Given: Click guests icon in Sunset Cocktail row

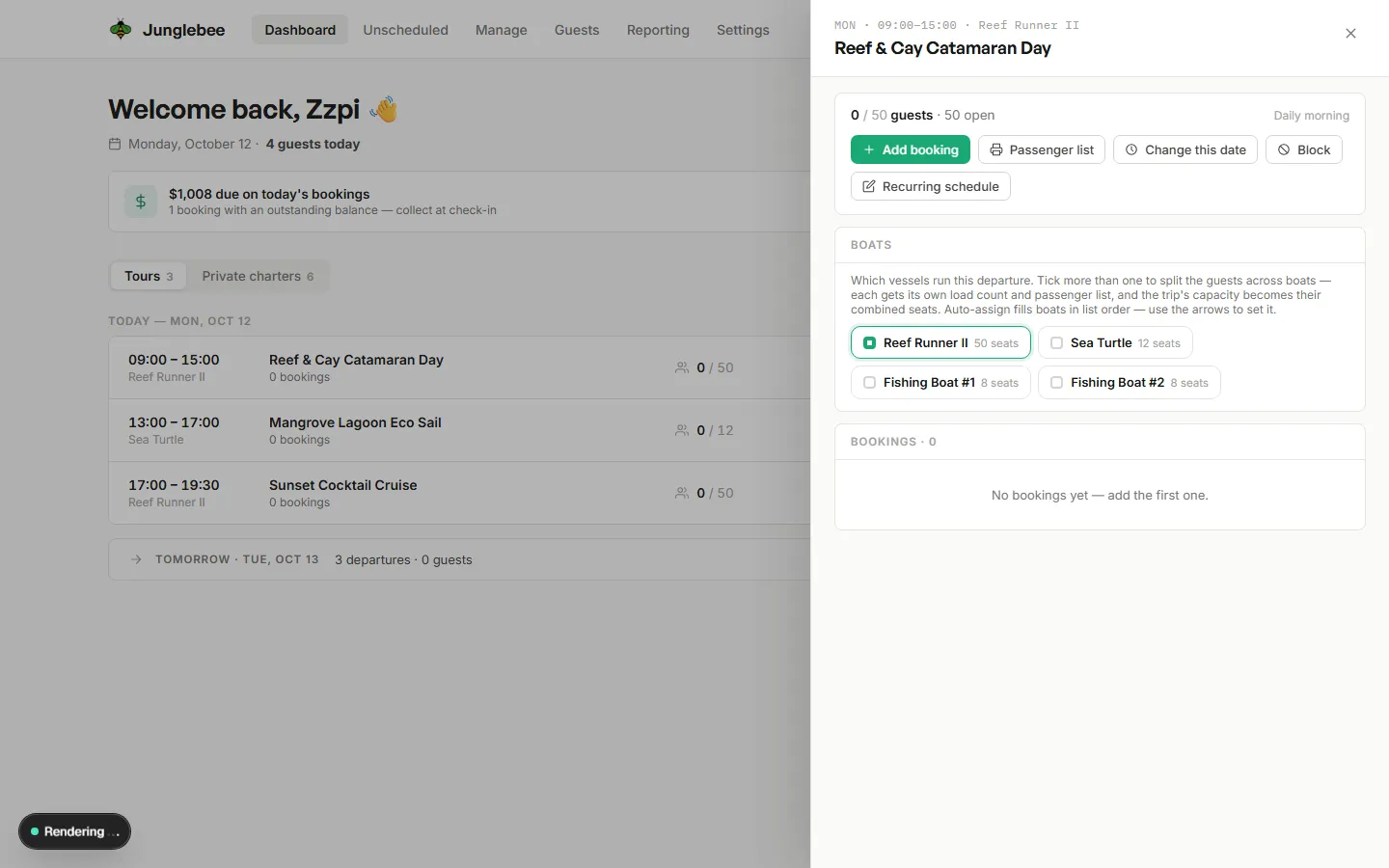Looking at the screenshot, I should [682, 493].
